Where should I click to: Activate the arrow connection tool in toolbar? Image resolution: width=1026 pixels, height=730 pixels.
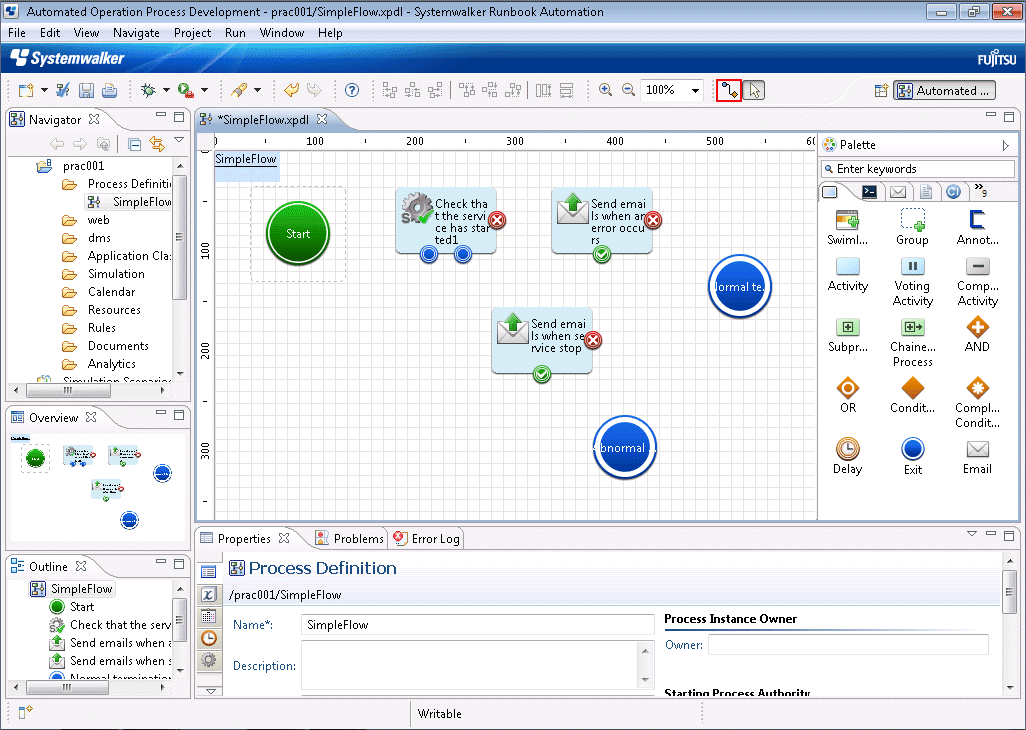coord(729,90)
